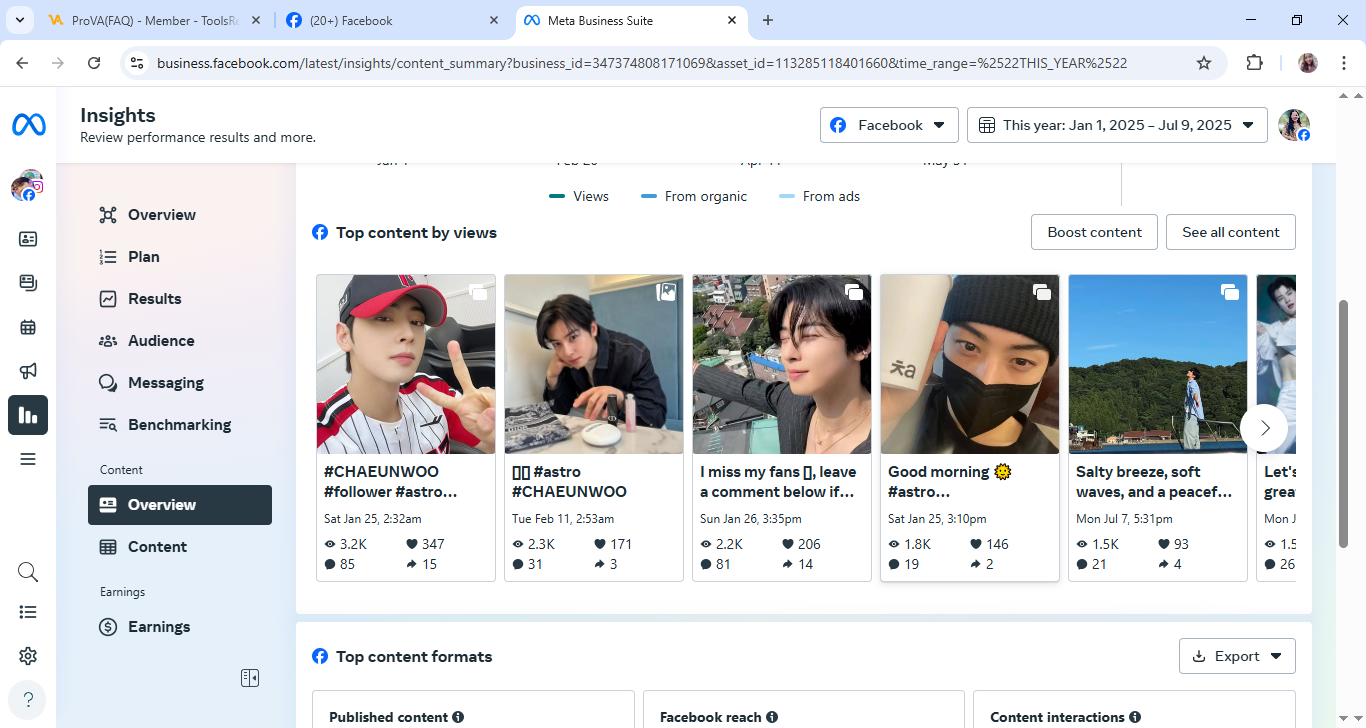Image resolution: width=1366 pixels, height=728 pixels.
Task: Toggle the From ads legend item
Action: 819,196
